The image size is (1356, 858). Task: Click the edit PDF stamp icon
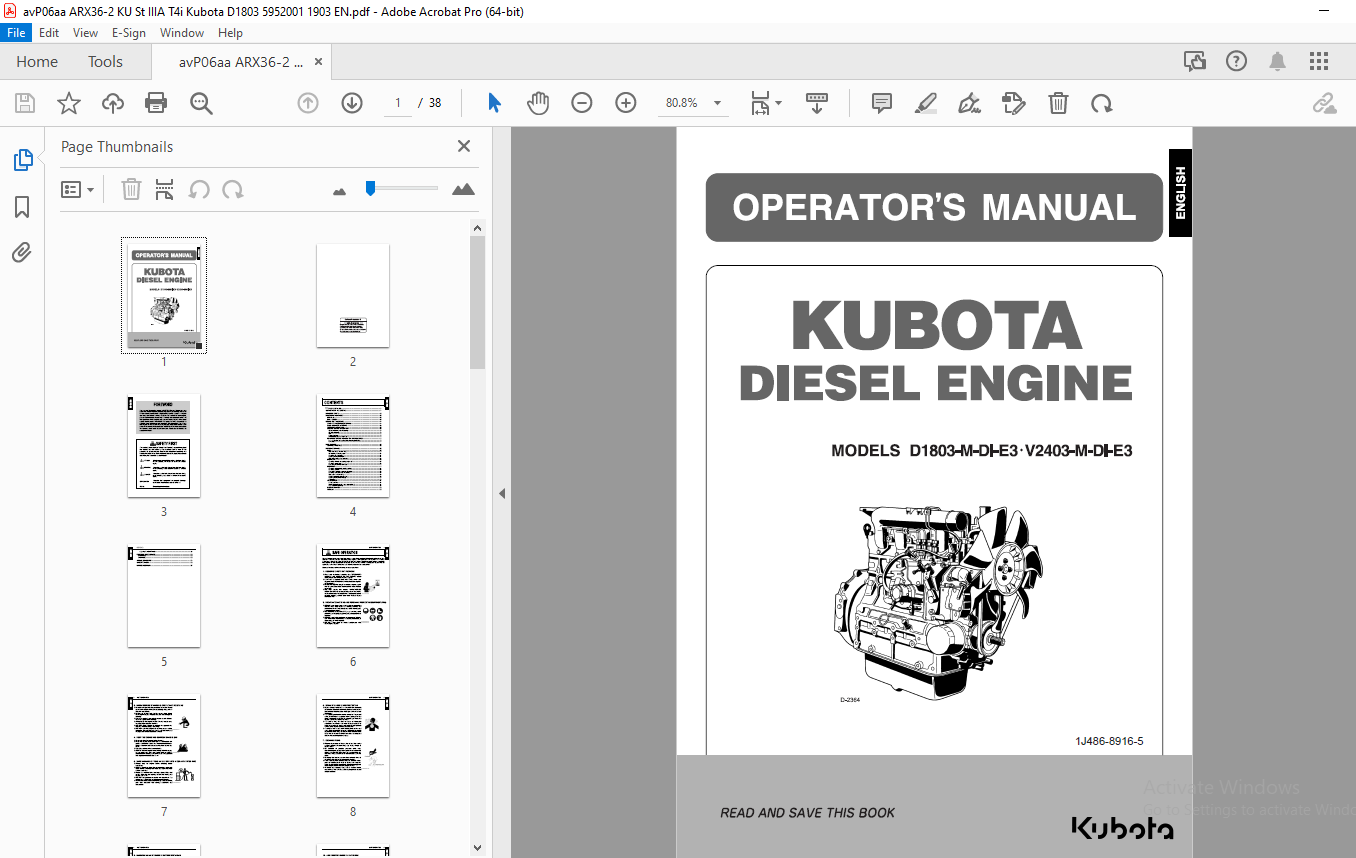(x=1014, y=103)
